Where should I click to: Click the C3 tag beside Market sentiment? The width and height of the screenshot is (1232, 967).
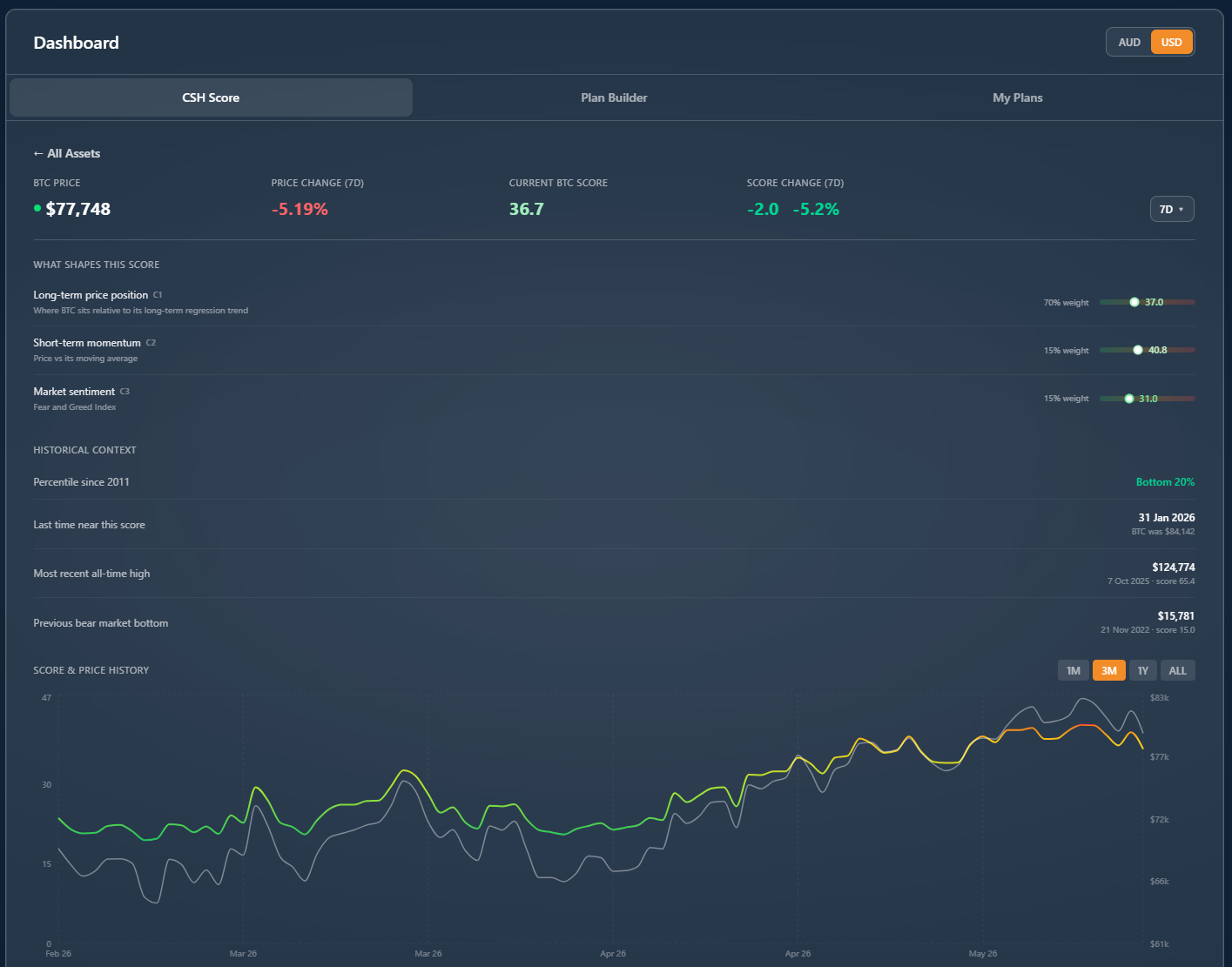point(125,392)
